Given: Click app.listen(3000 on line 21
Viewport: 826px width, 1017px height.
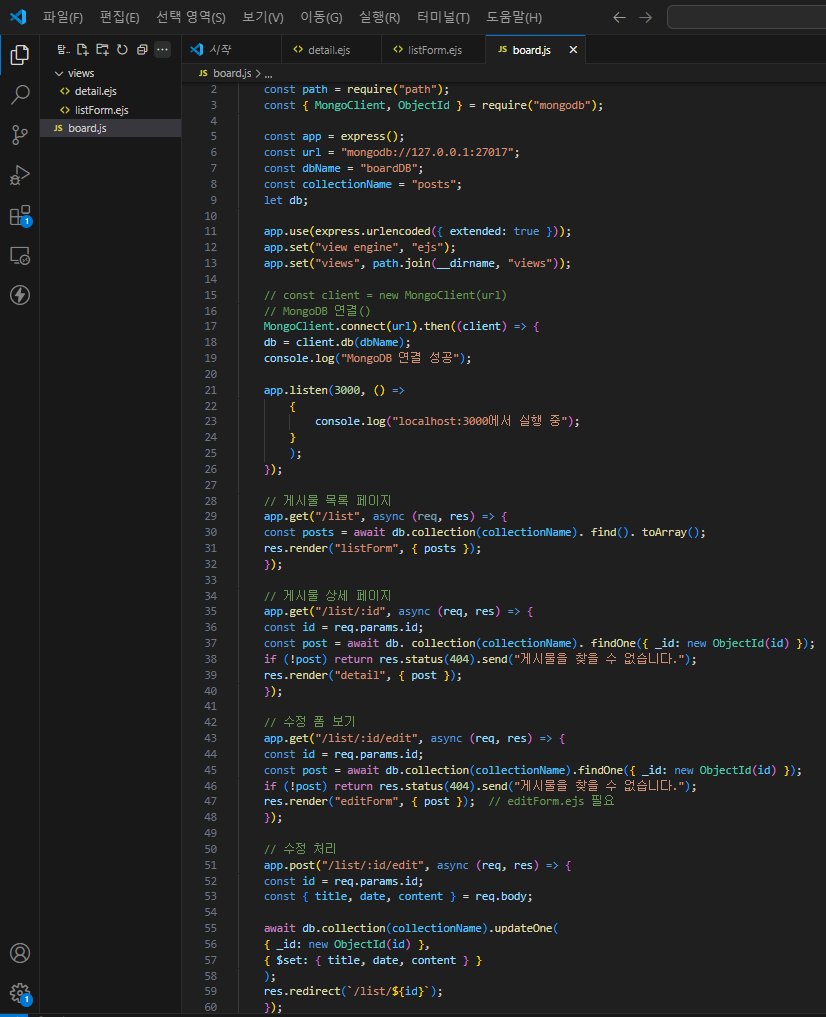Looking at the screenshot, I should coord(312,390).
